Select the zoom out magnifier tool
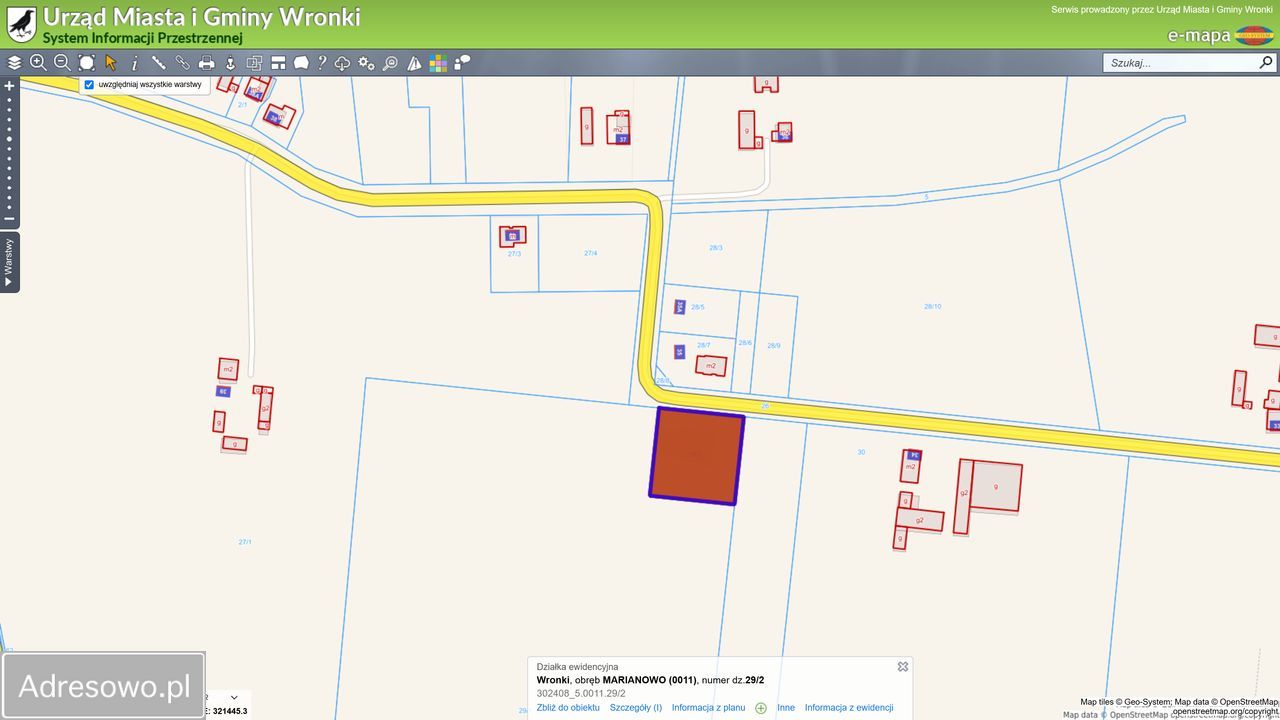This screenshot has height=720, width=1280. 62,63
